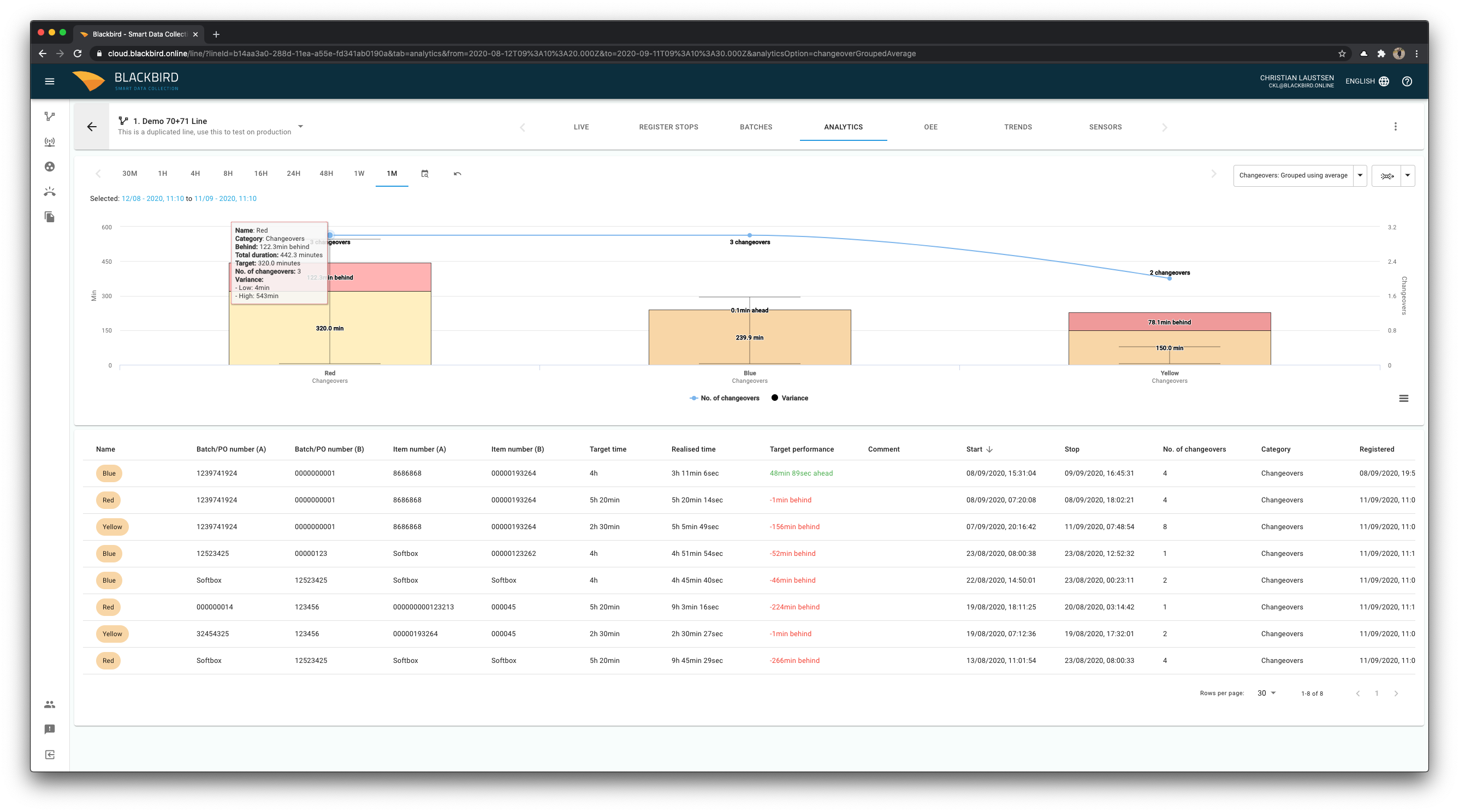1459x812 pixels.
Task: Reload the browser page
Action: click(x=78, y=54)
